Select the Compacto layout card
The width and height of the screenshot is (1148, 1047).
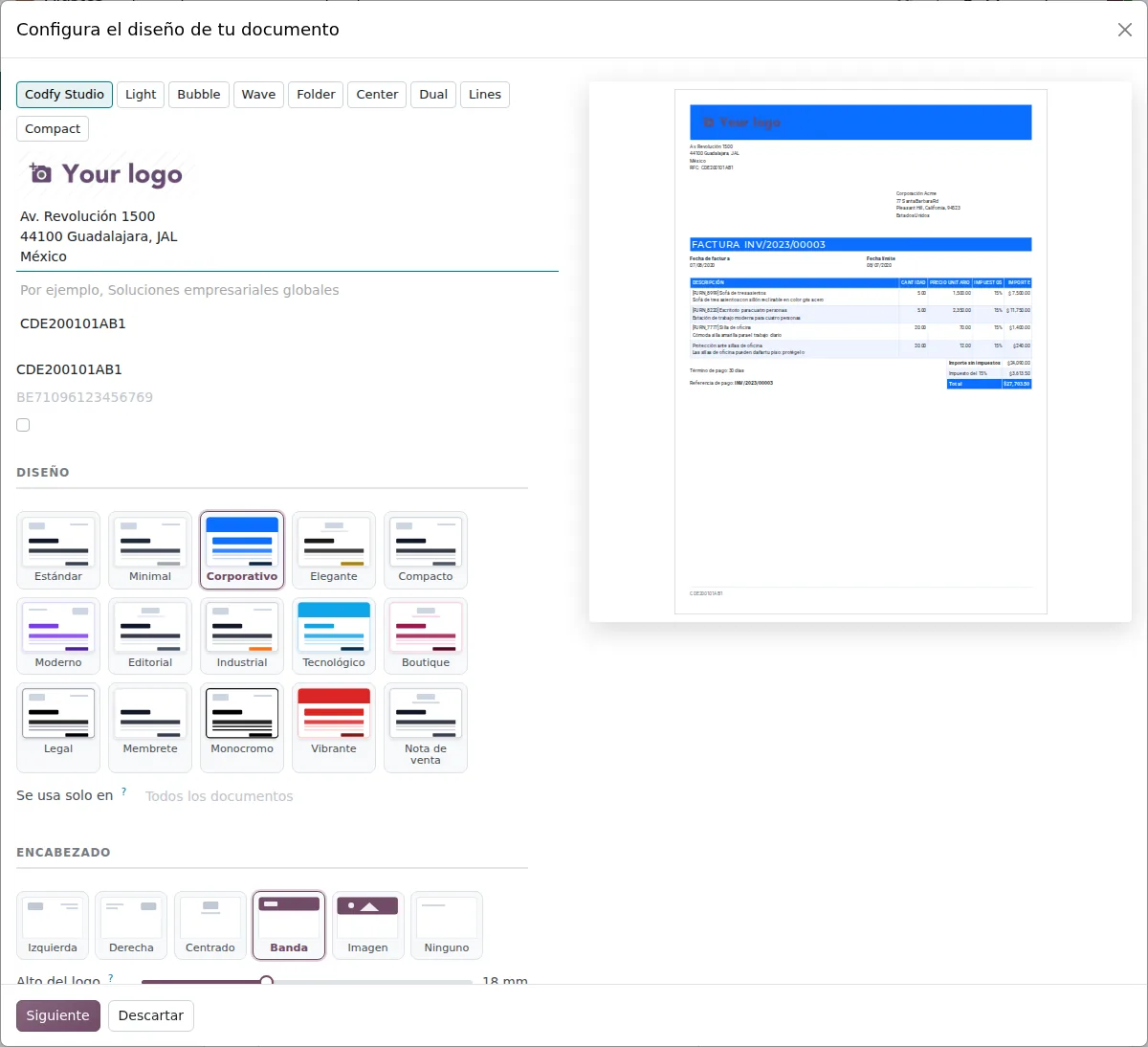[426, 550]
